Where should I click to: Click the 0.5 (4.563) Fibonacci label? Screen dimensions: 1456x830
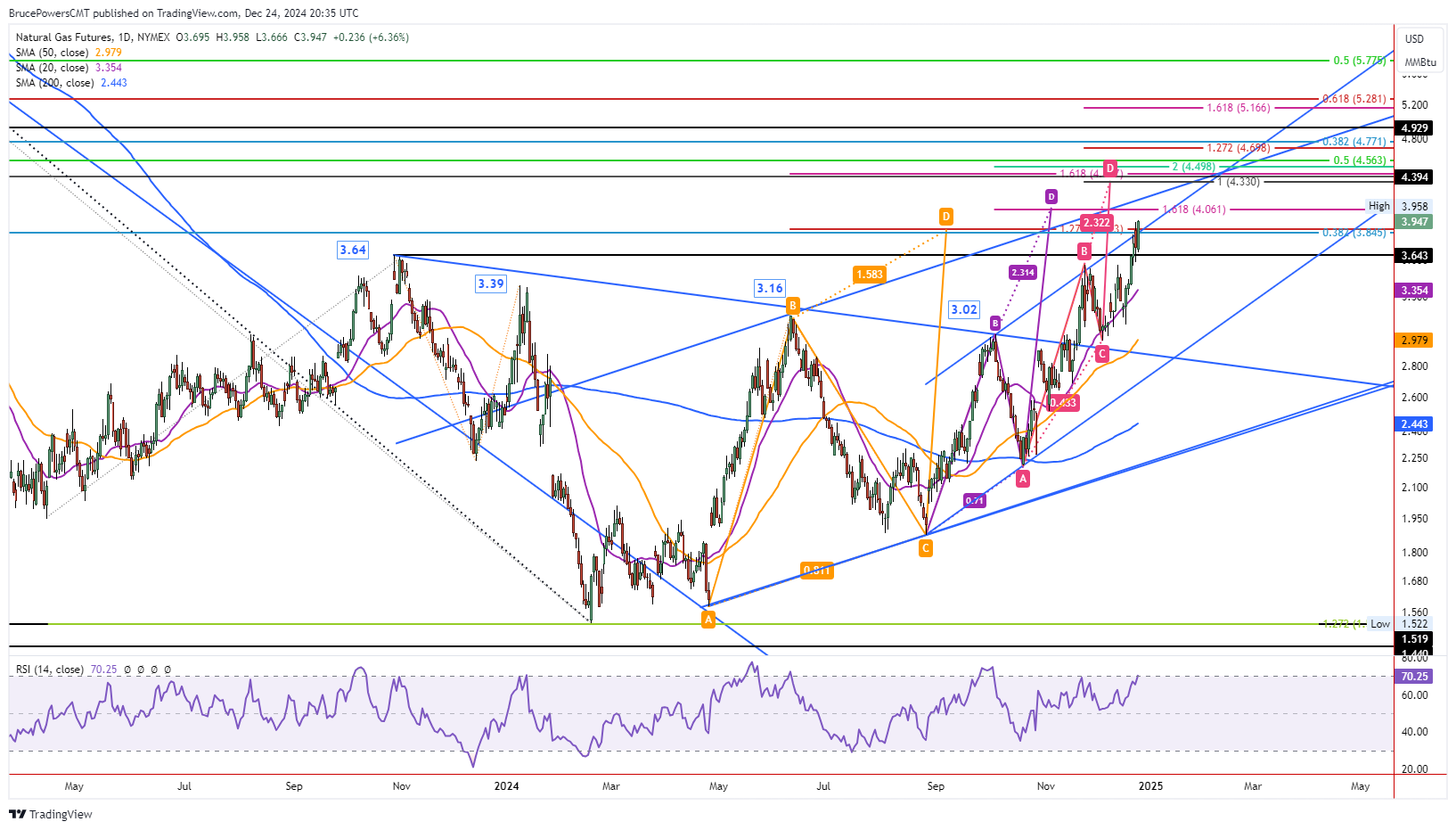click(x=1360, y=160)
